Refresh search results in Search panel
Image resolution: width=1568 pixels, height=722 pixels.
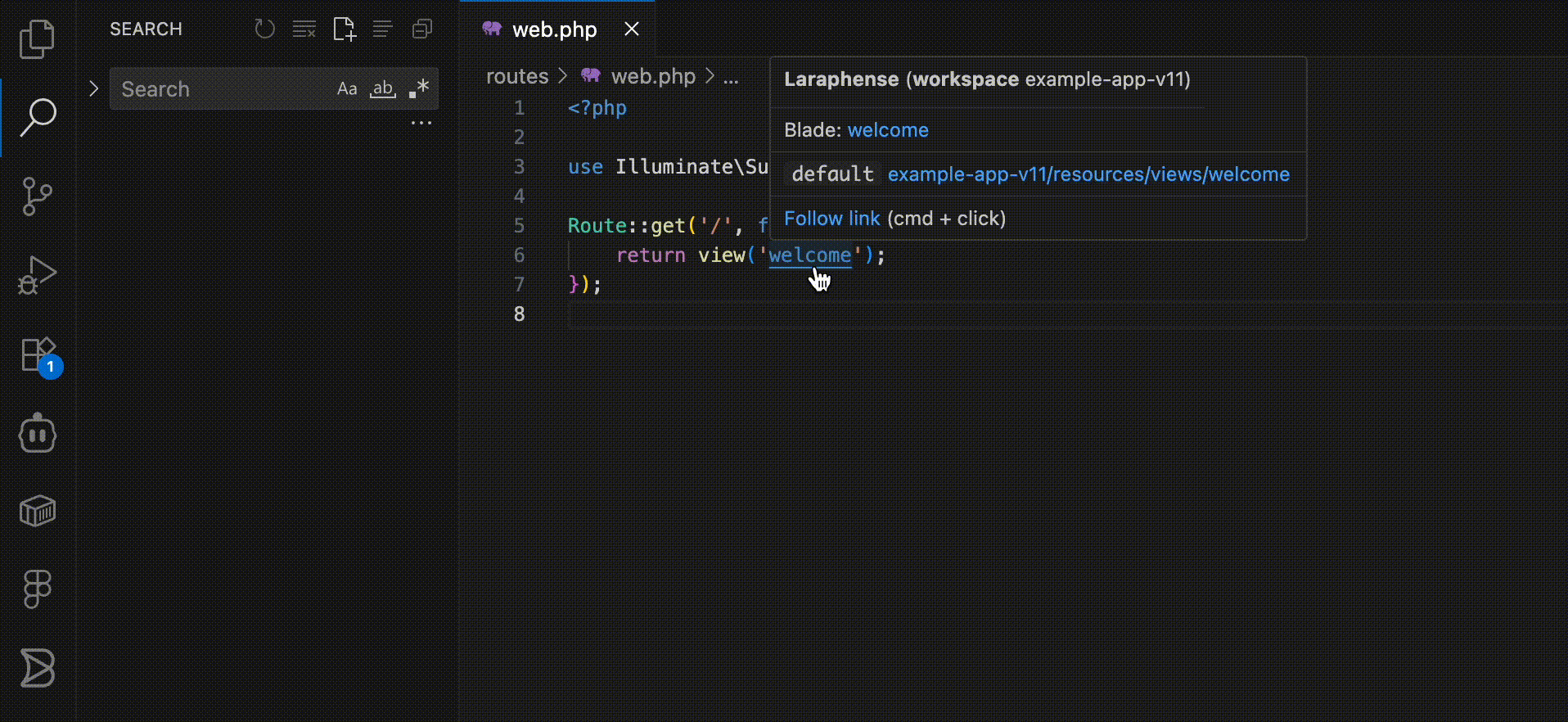point(264,29)
